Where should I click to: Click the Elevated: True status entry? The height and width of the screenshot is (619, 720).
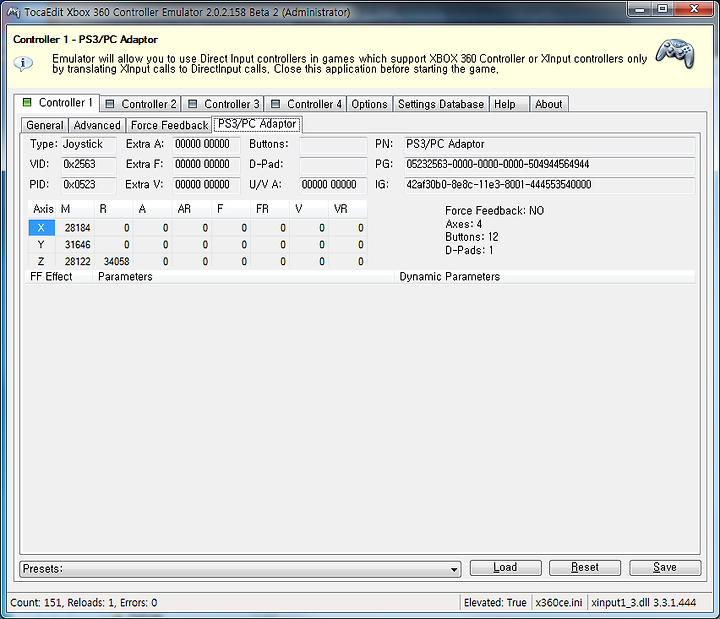pos(495,602)
